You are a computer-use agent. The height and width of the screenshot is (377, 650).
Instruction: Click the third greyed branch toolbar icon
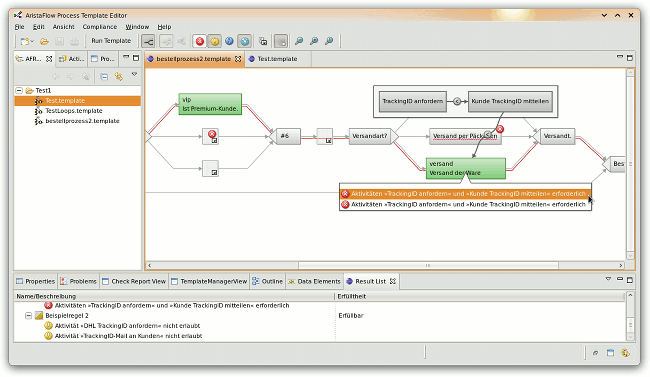(x=181, y=41)
